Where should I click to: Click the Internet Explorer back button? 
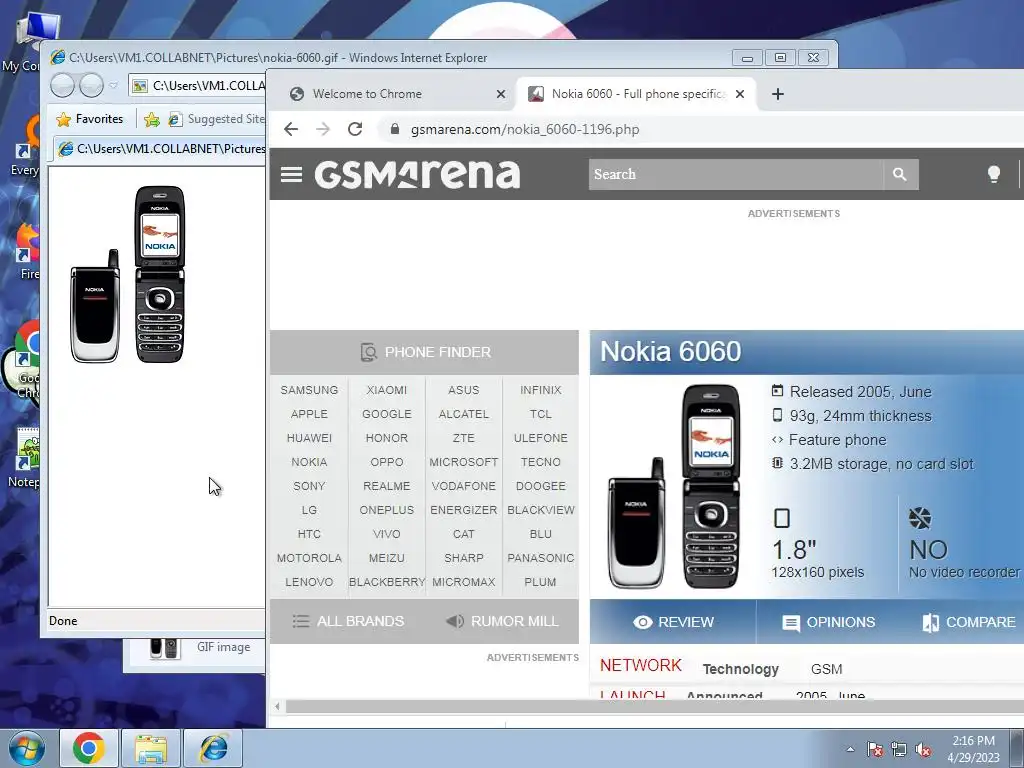63,85
